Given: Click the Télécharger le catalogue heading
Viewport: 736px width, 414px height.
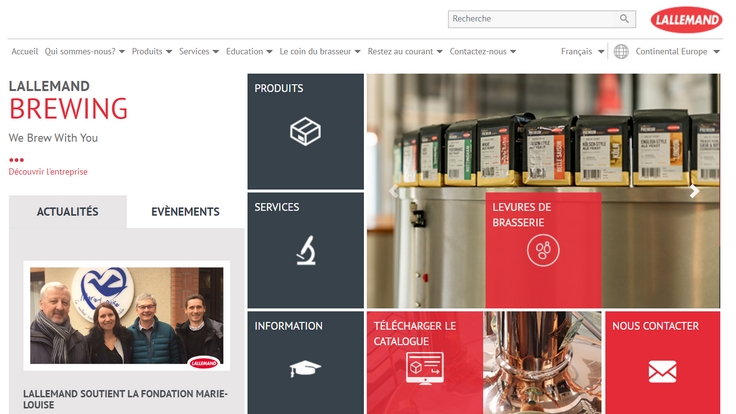Looking at the screenshot, I should tap(414, 333).
